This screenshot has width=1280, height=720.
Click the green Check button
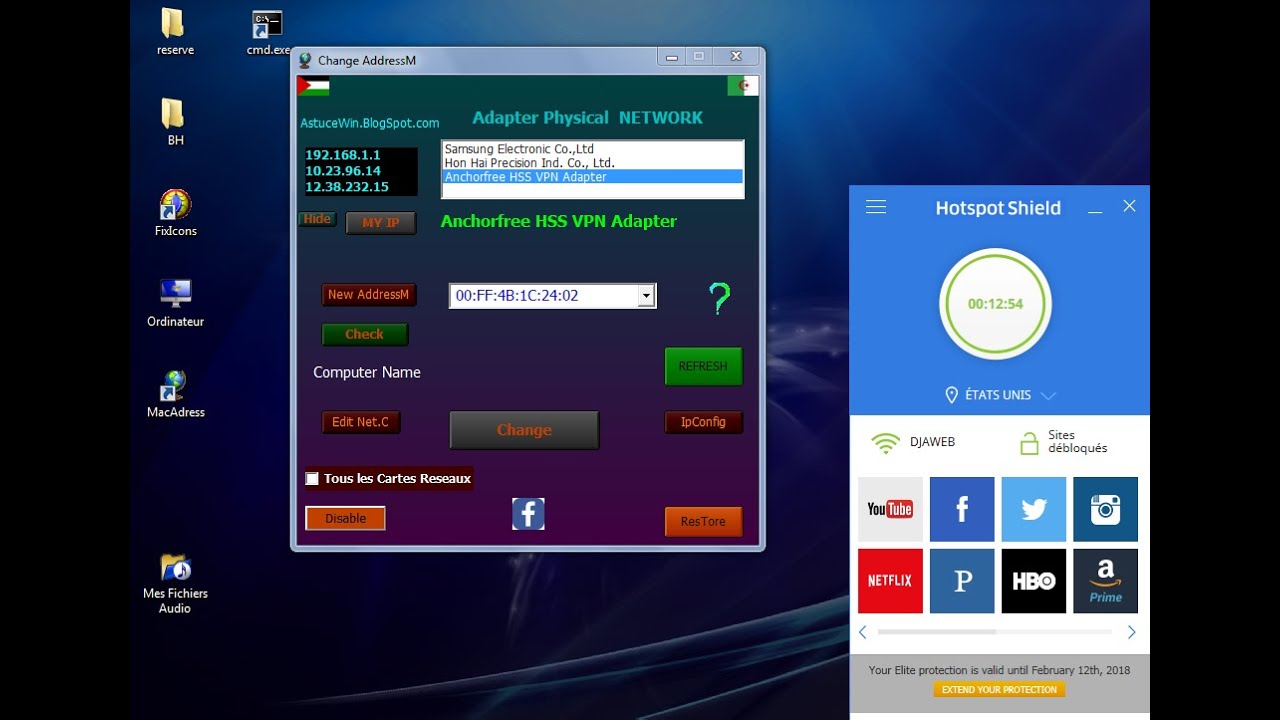365,335
